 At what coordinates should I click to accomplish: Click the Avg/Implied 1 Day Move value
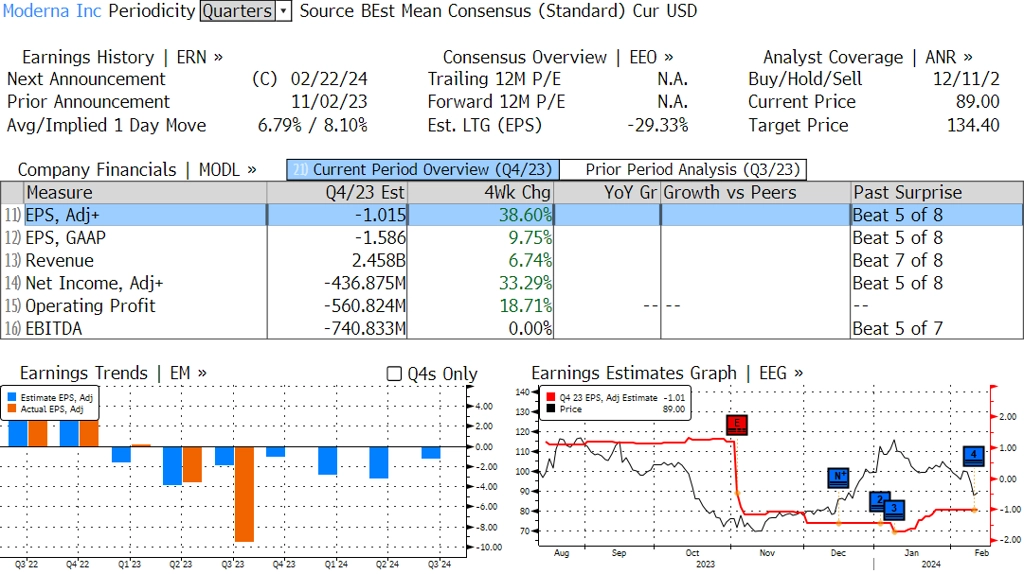[312, 125]
